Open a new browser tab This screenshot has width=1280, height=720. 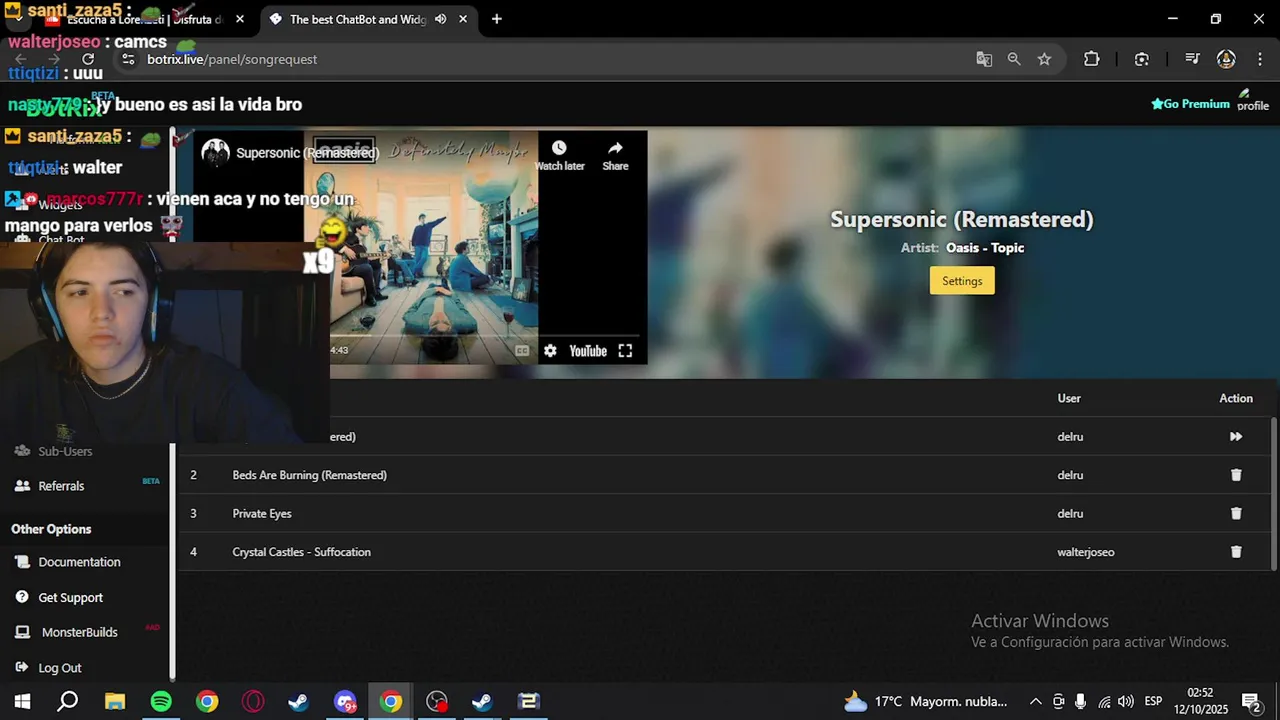click(497, 19)
